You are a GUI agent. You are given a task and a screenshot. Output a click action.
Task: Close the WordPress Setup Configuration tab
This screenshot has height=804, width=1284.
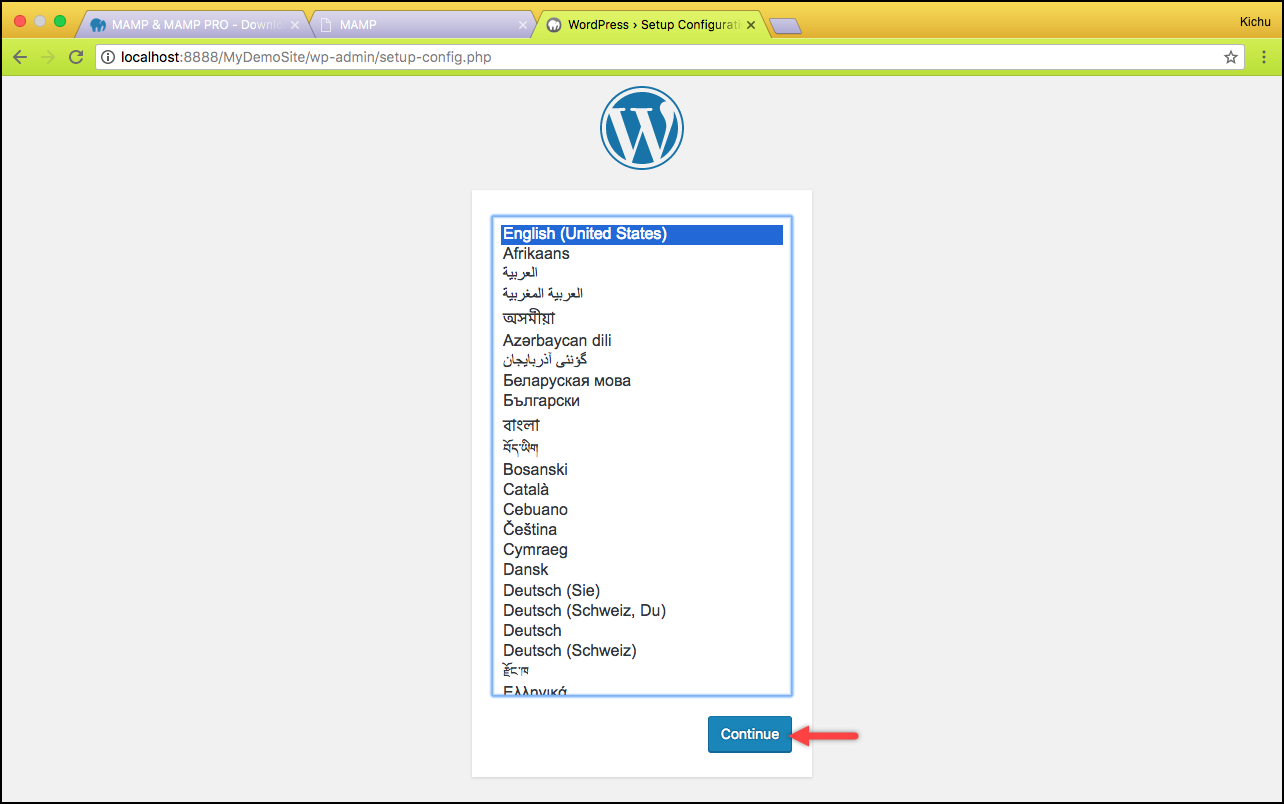point(751,25)
